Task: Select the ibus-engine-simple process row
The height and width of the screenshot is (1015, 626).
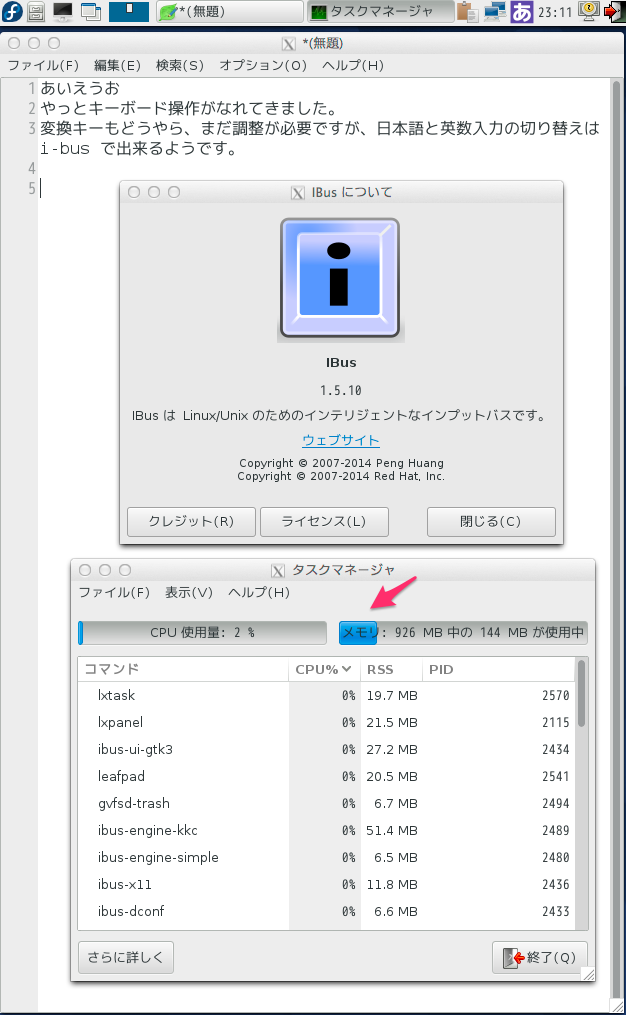Action: click(326, 857)
